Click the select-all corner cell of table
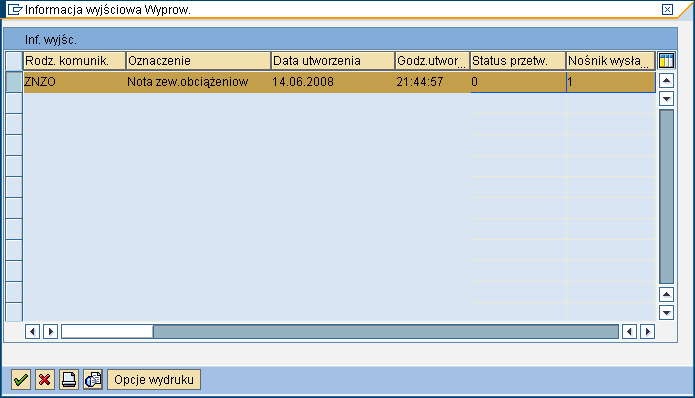The image size is (695, 398). tap(14, 61)
